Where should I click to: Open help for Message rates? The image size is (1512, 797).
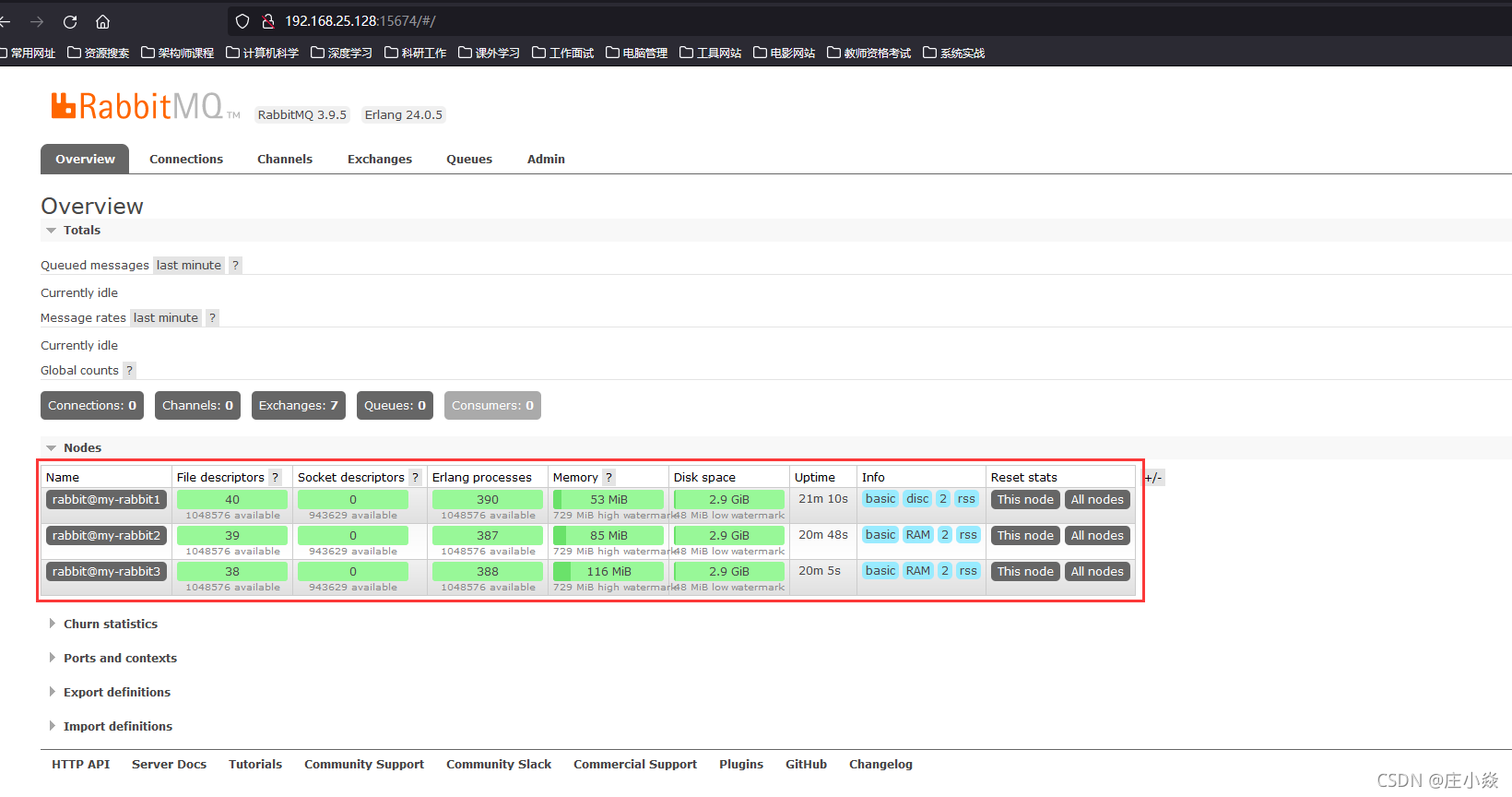pos(212,318)
